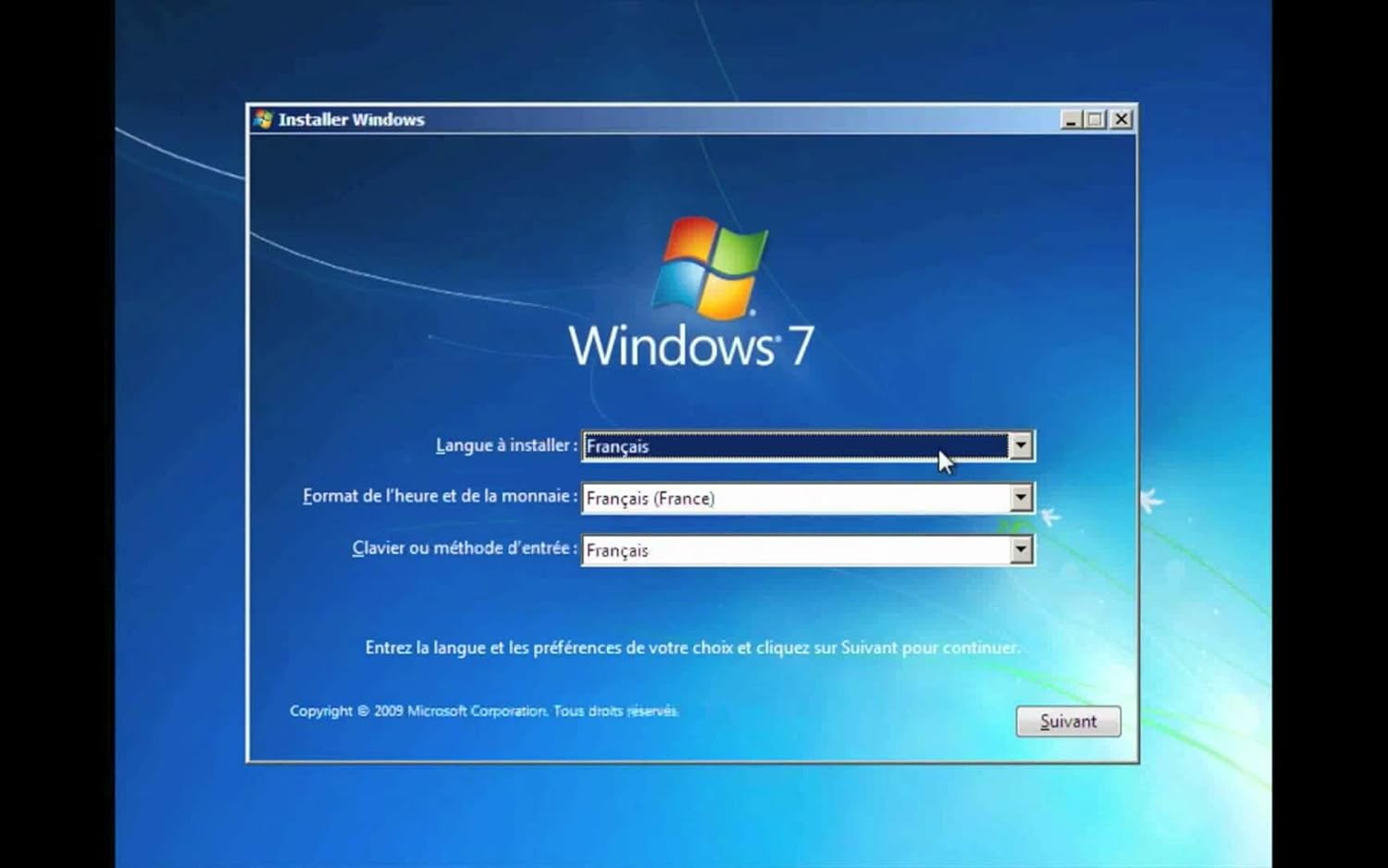
Task: Select the highlighted 'Français' language field
Action: (x=796, y=446)
